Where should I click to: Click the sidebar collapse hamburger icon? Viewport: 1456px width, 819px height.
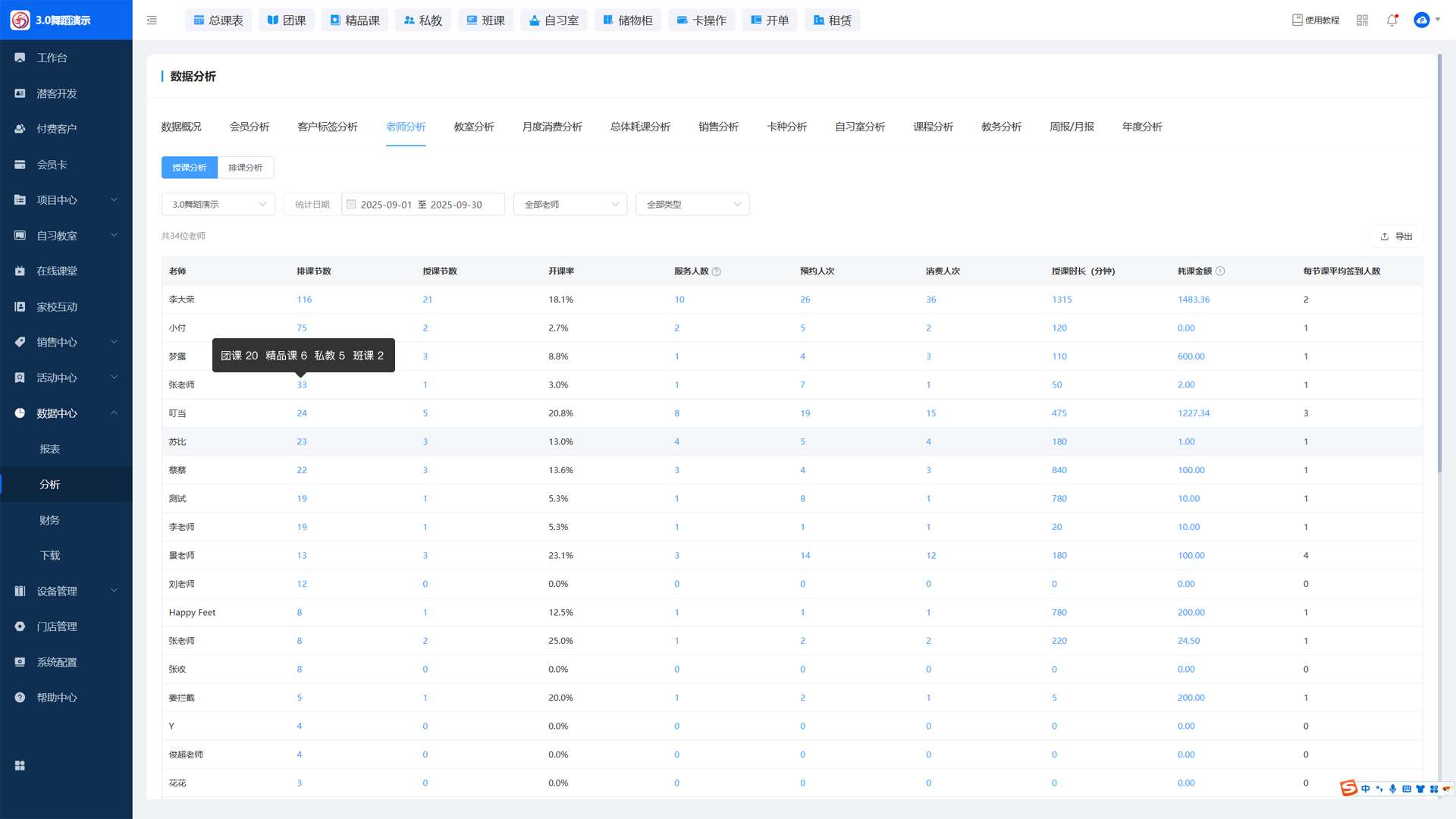[x=152, y=20]
